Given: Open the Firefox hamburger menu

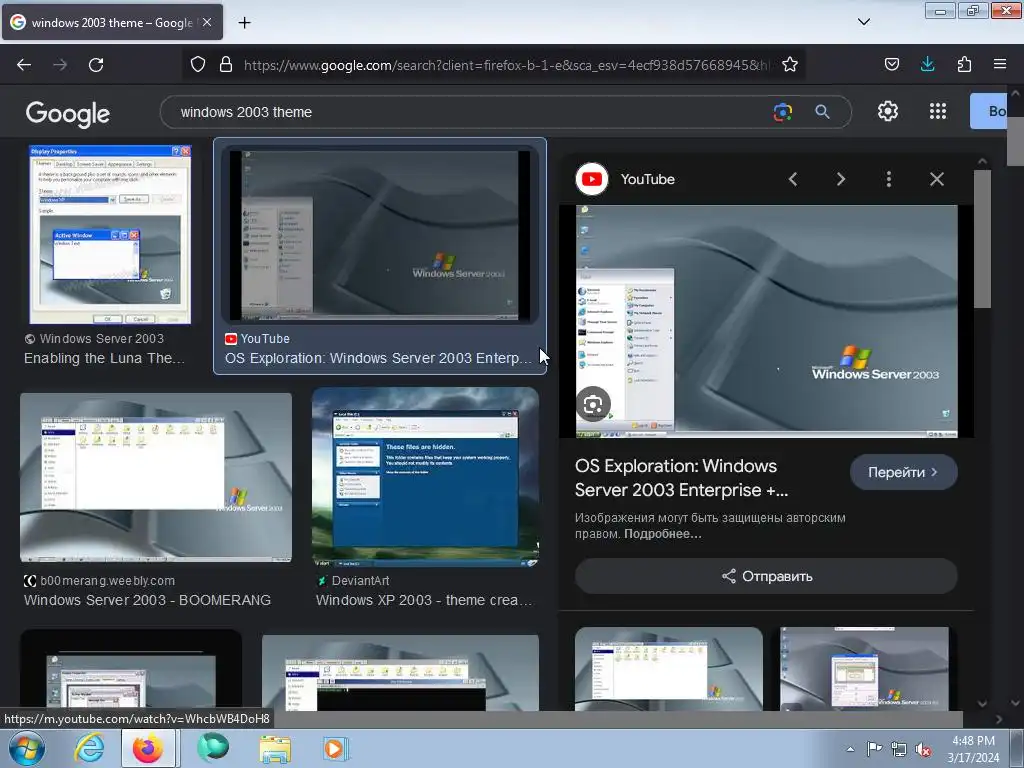Looking at the screenshot, I should coord(1000,64).
